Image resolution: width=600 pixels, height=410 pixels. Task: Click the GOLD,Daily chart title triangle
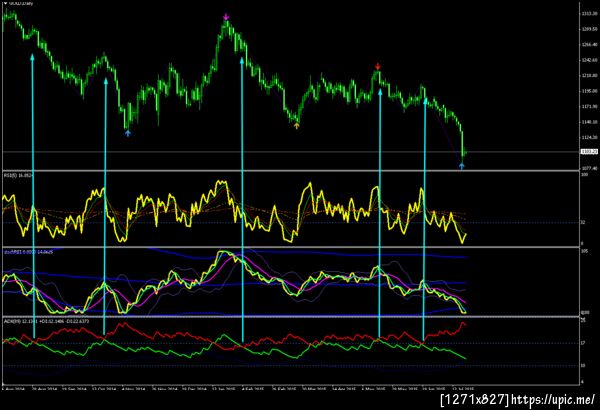[5, 3]
